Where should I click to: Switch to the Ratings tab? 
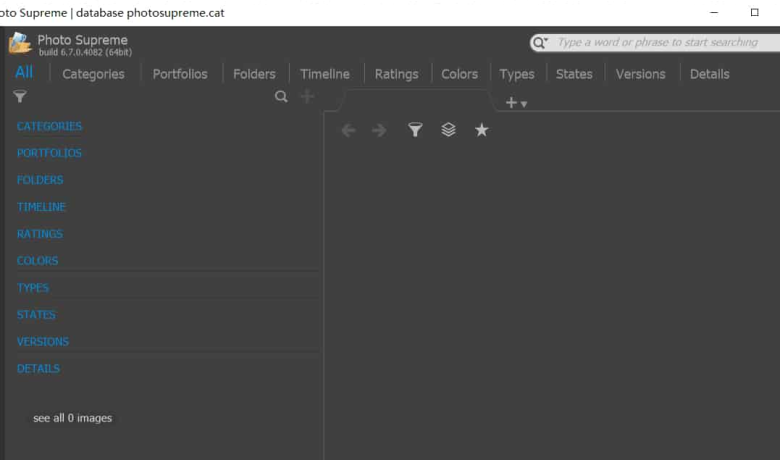tap(396, 74)
